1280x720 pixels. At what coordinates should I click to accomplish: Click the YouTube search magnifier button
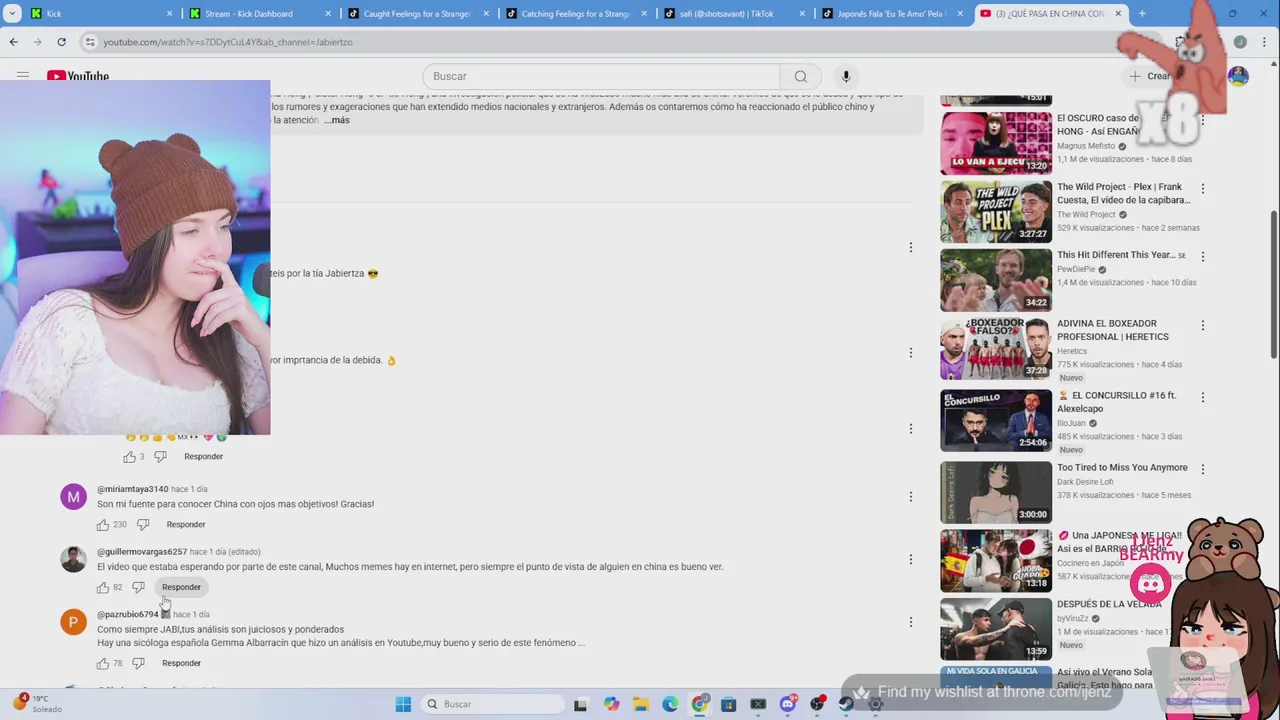800,76
